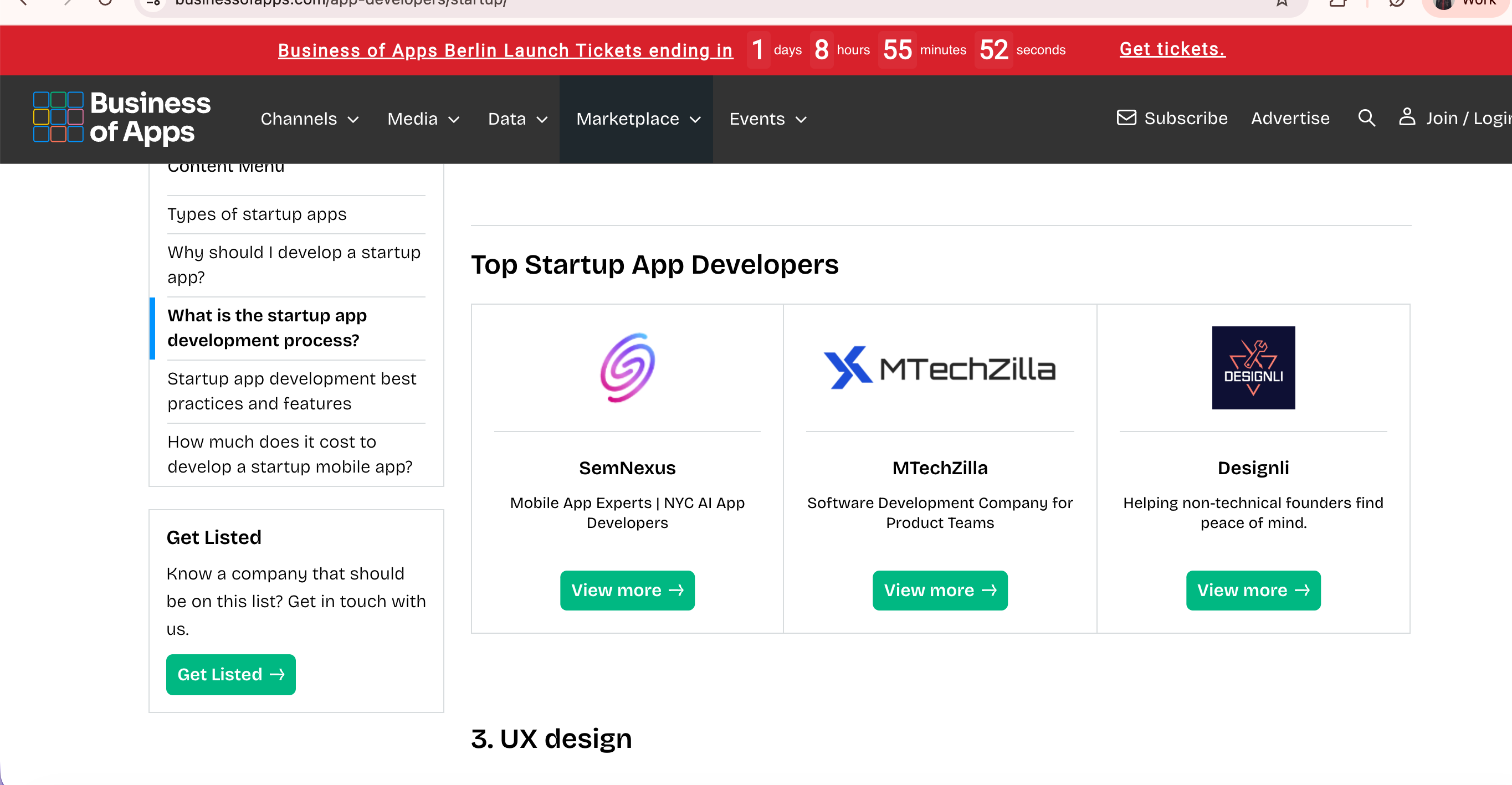Reload the page with browser refresh icon
Image resolution: width=1512 pixels, height=785 pixels.
(105, 2)
